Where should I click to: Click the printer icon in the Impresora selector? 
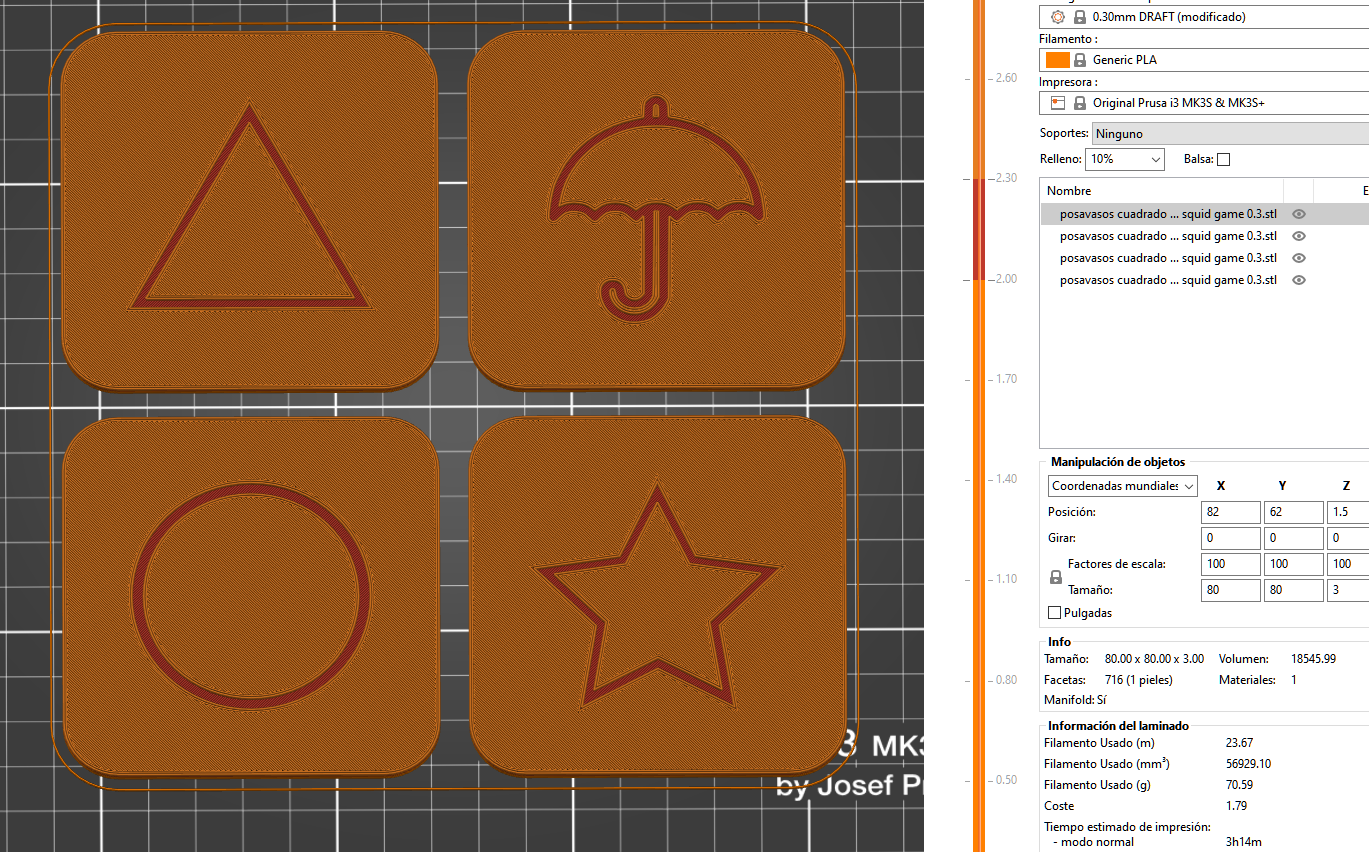coord(1058,103)
